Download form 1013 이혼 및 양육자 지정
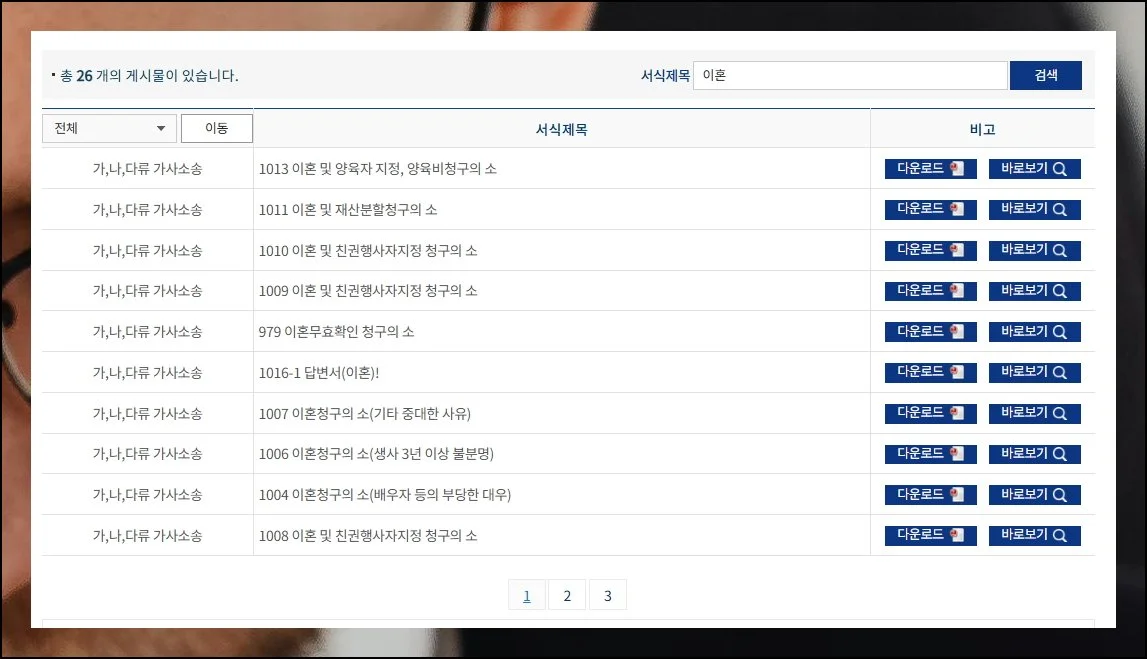1147x659 pixels. [930, 169]
